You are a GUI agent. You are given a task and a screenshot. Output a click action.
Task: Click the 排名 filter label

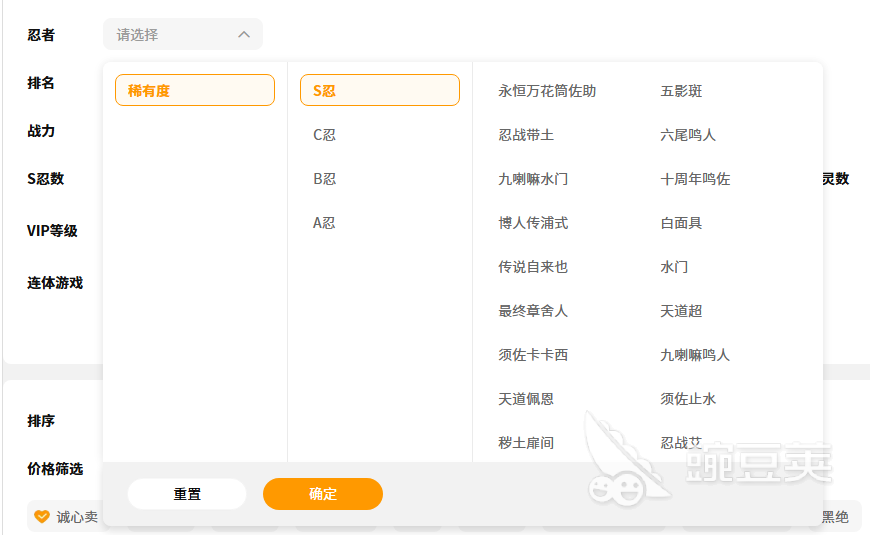pyautogui.click(x=41, y=83)
